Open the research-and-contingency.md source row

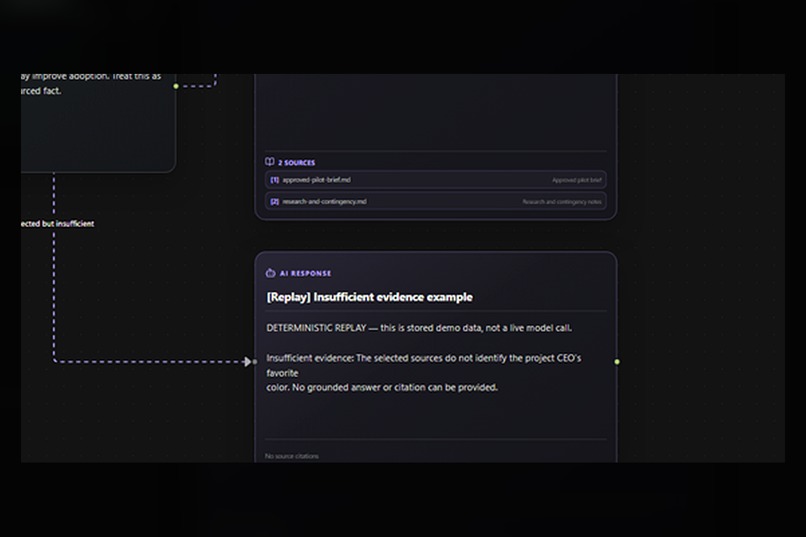coord(435,201)
